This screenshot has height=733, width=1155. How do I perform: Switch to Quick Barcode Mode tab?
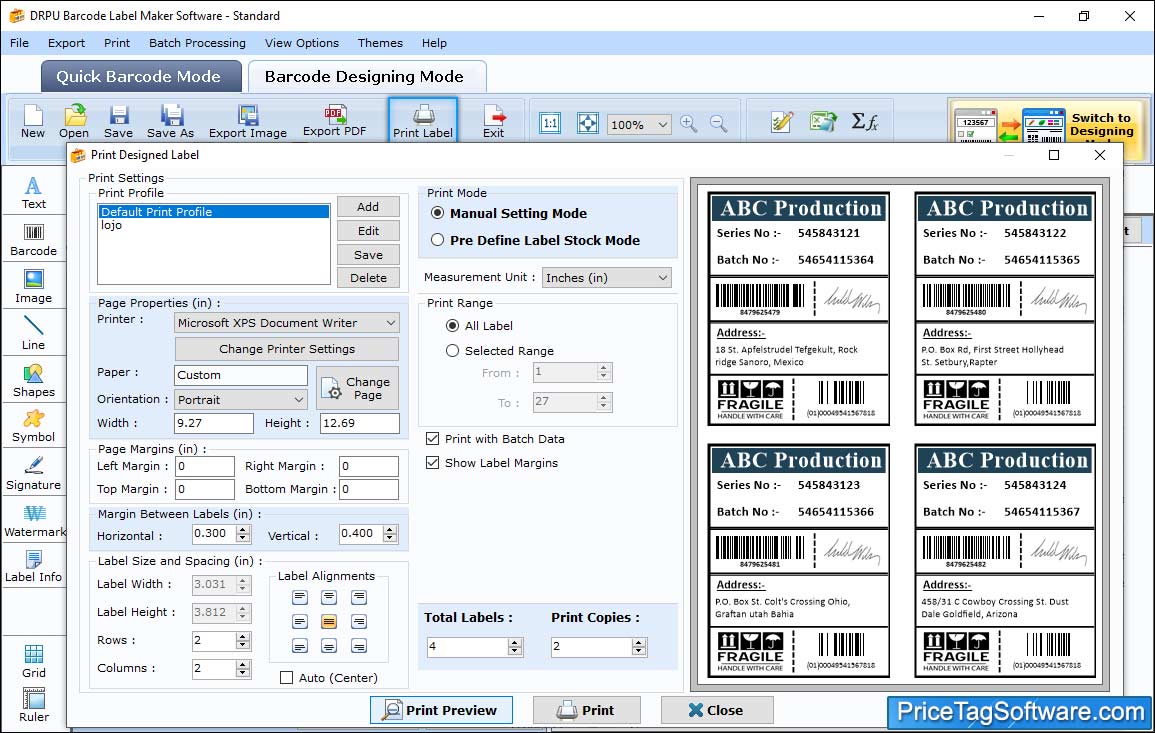coord(140,77)
